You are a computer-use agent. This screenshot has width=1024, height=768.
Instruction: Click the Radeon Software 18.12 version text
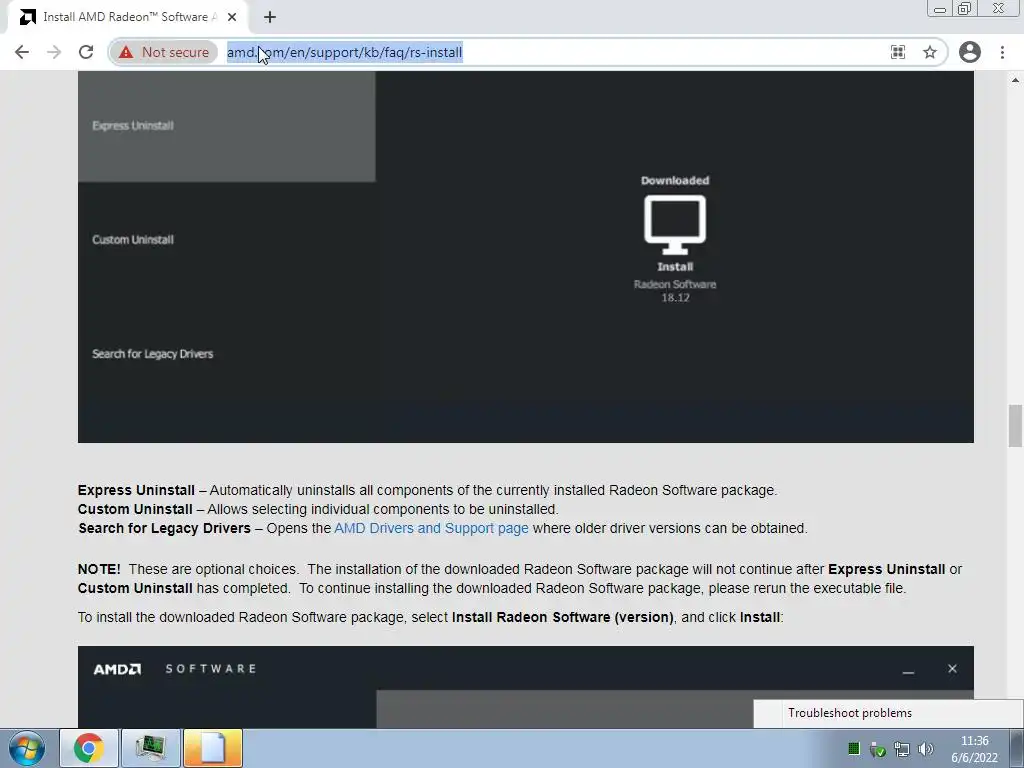675,291
